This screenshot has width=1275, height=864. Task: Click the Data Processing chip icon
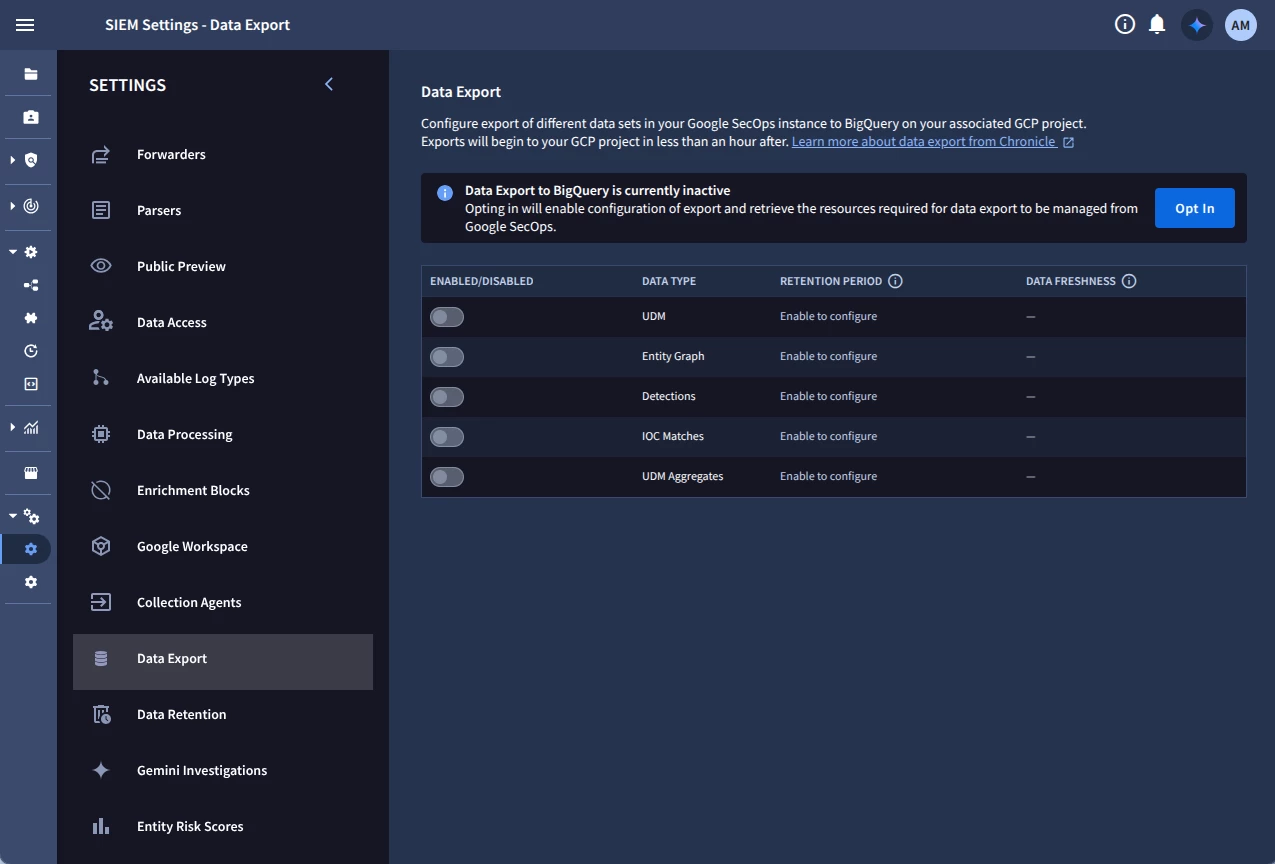point(101,434)
